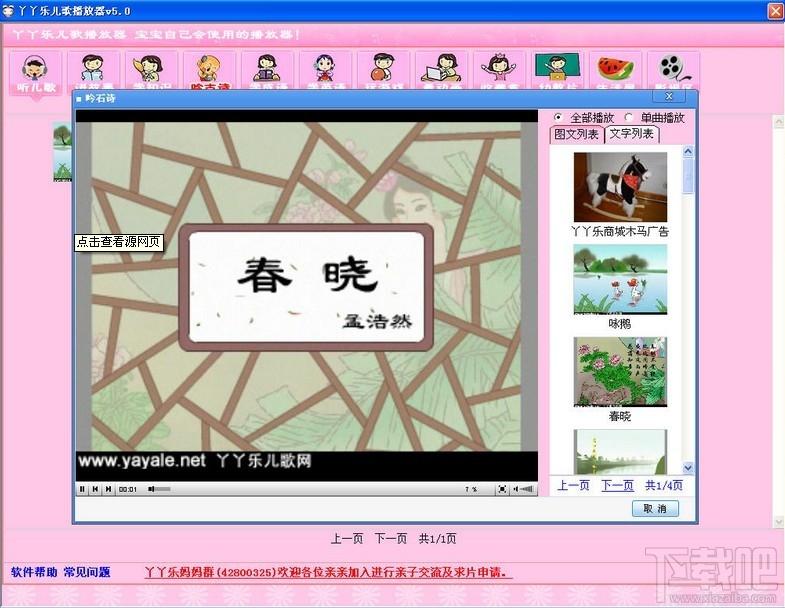
Task: Close the 丫丫乐儿歌播放器 main window
Action: point(775,11)
